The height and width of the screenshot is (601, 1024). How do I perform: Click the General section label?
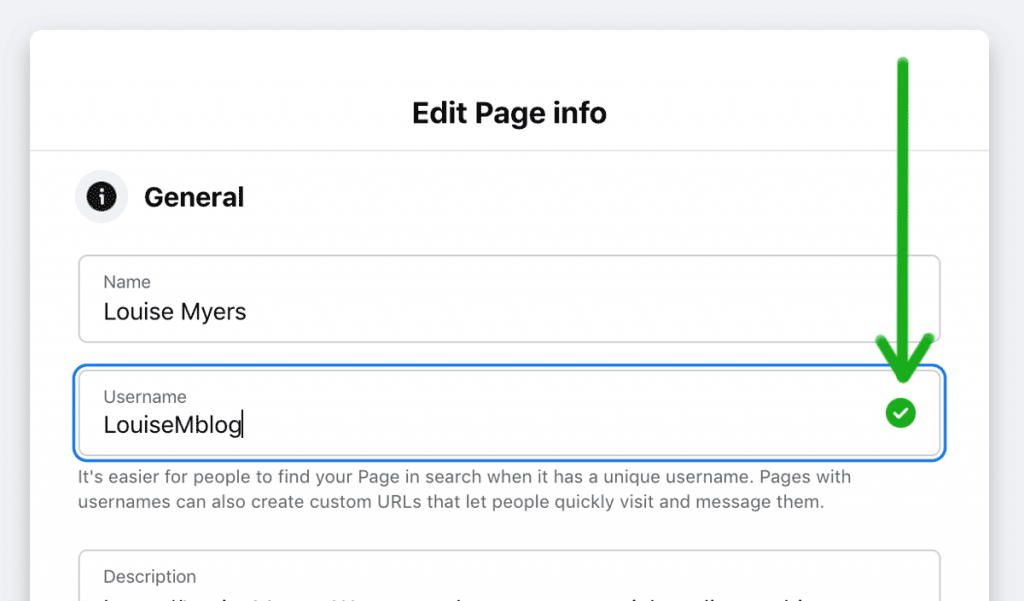(x=194, y=197)
